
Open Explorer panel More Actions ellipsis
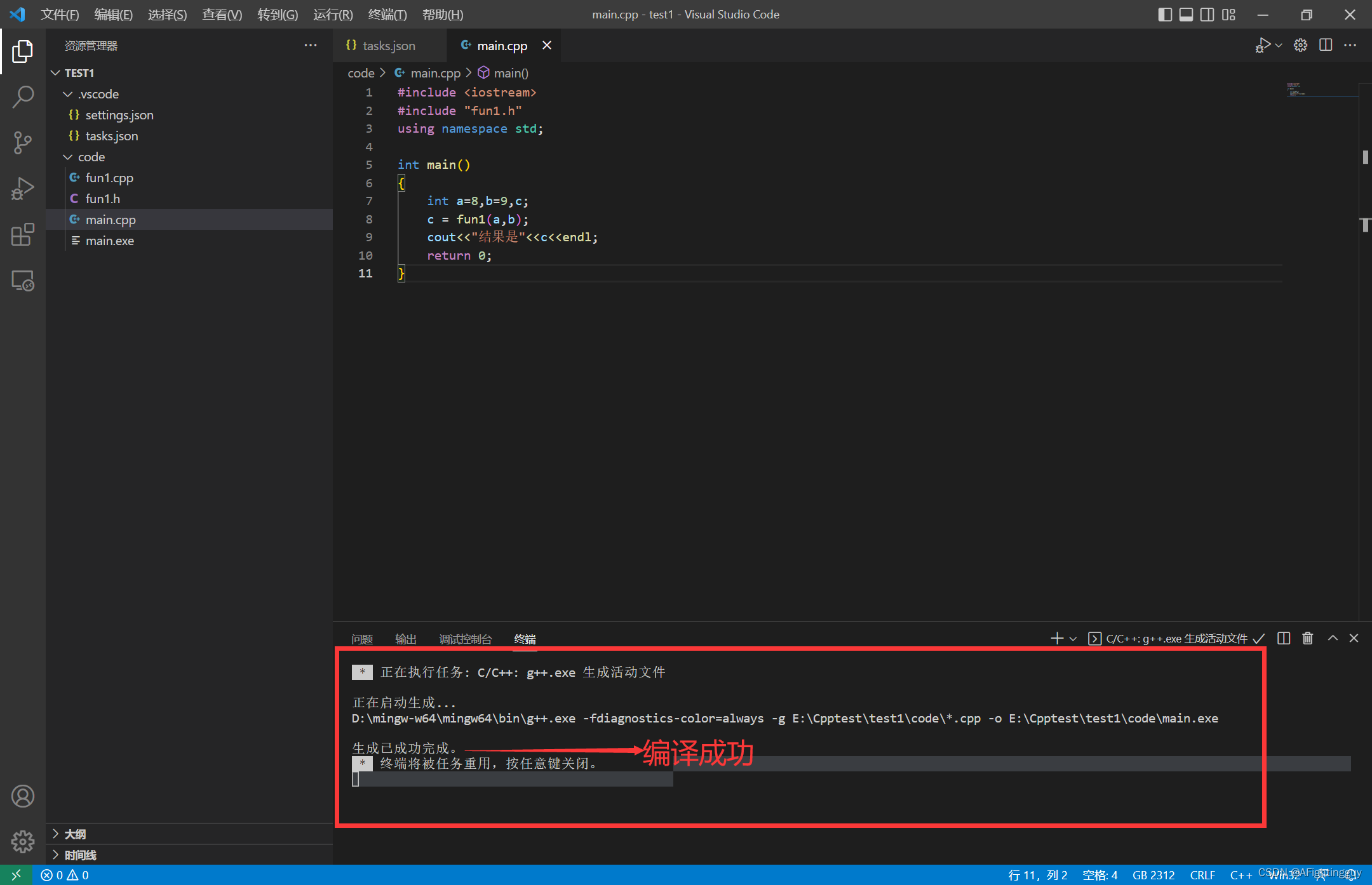pos(311,45)
